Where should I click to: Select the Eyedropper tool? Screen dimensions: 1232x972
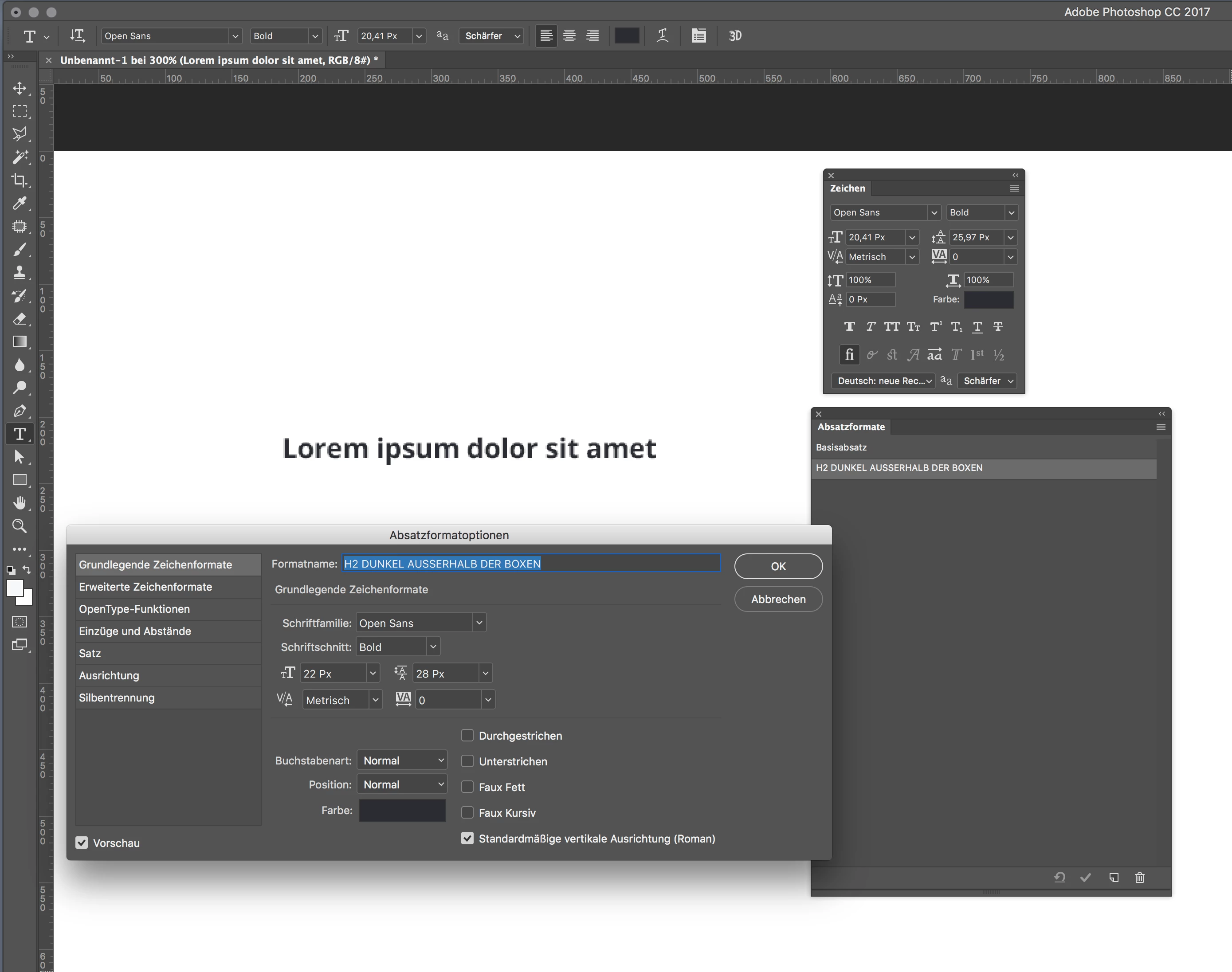(20, 203)
